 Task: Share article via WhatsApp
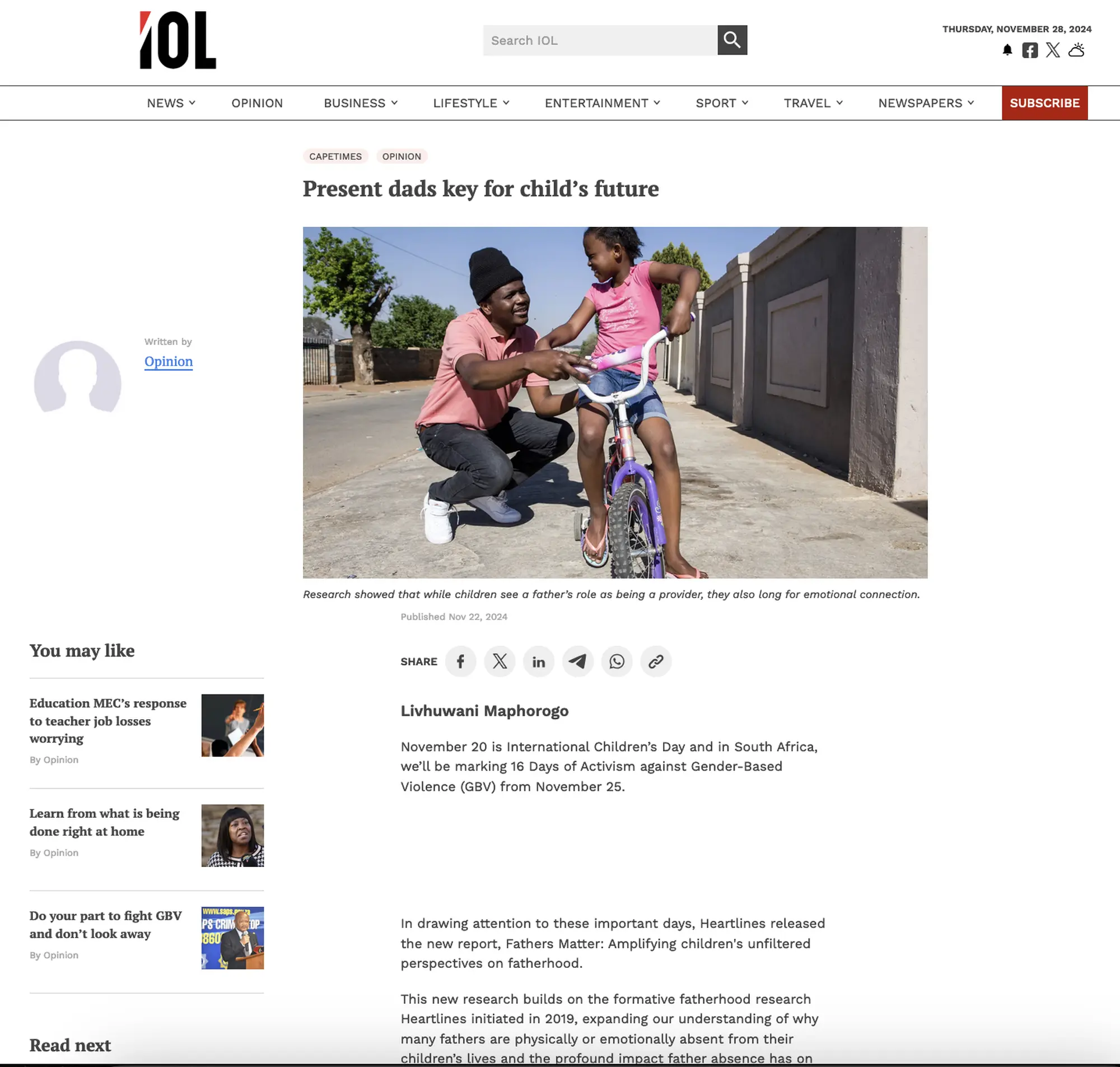617,661
